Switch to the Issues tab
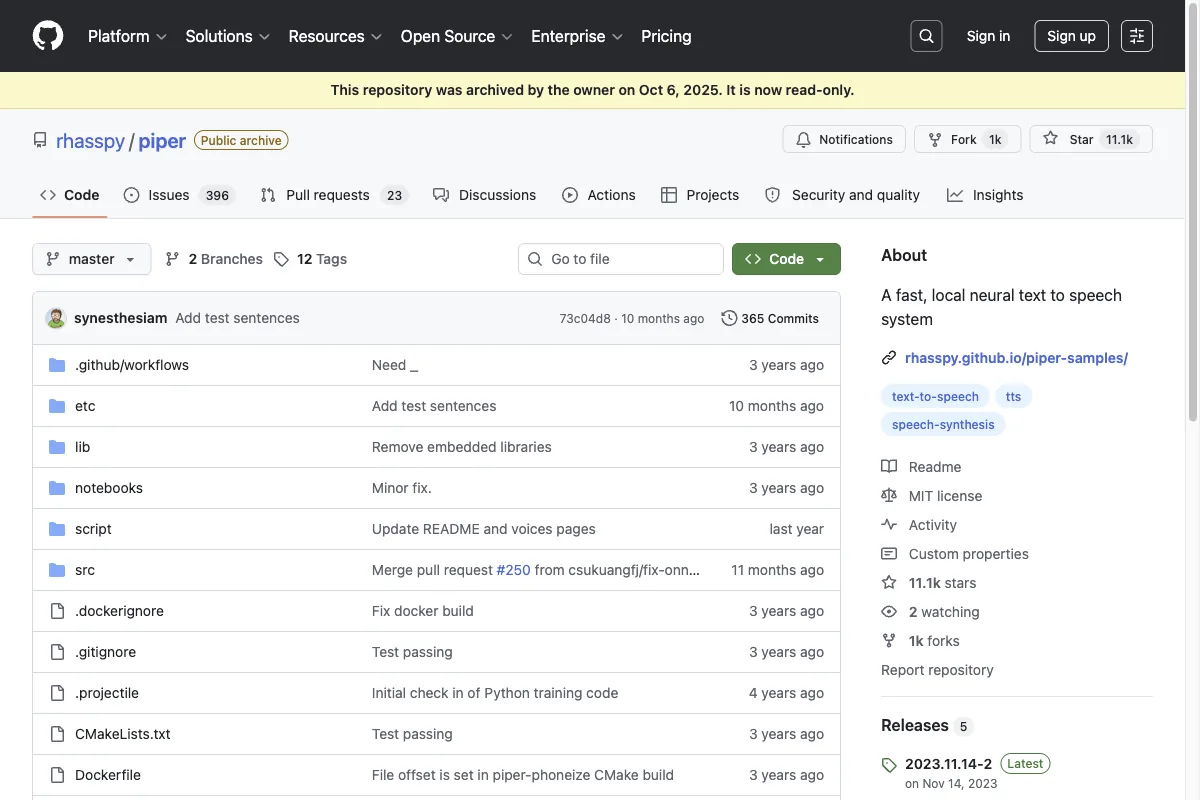The width and height of the screenshot is (1200, 800). tap(179, 195)
